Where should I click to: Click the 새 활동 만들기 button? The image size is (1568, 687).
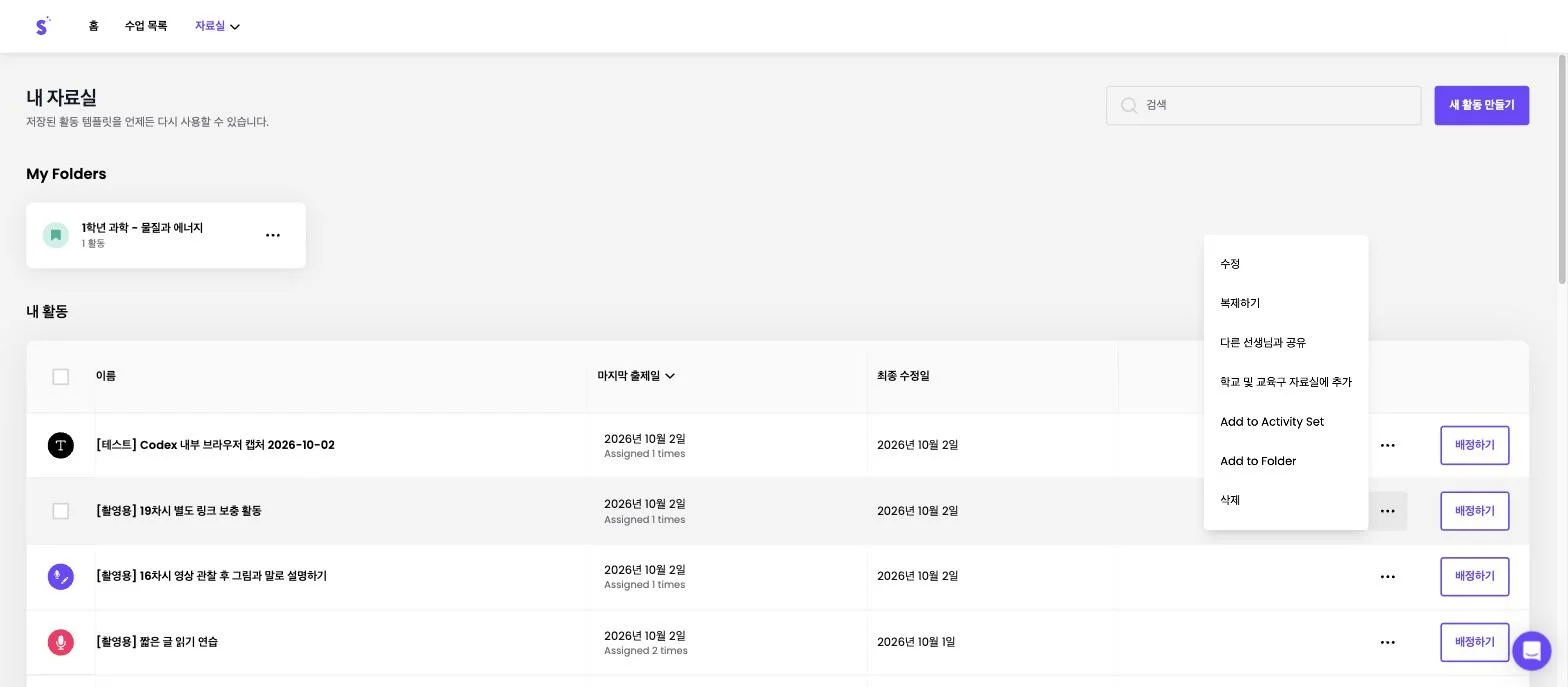click(1481, 105)
